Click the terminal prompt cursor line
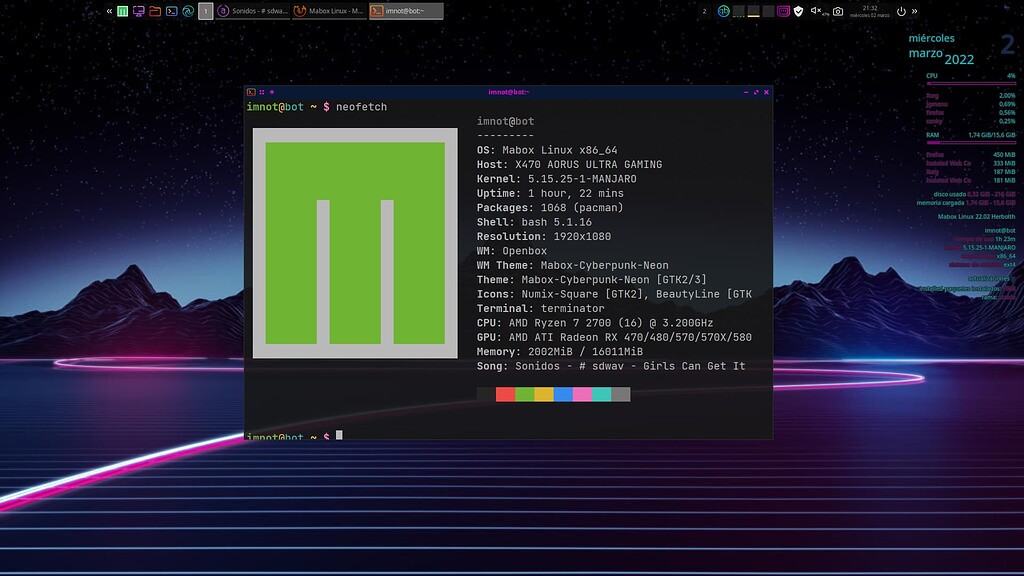 click(339, 435)
